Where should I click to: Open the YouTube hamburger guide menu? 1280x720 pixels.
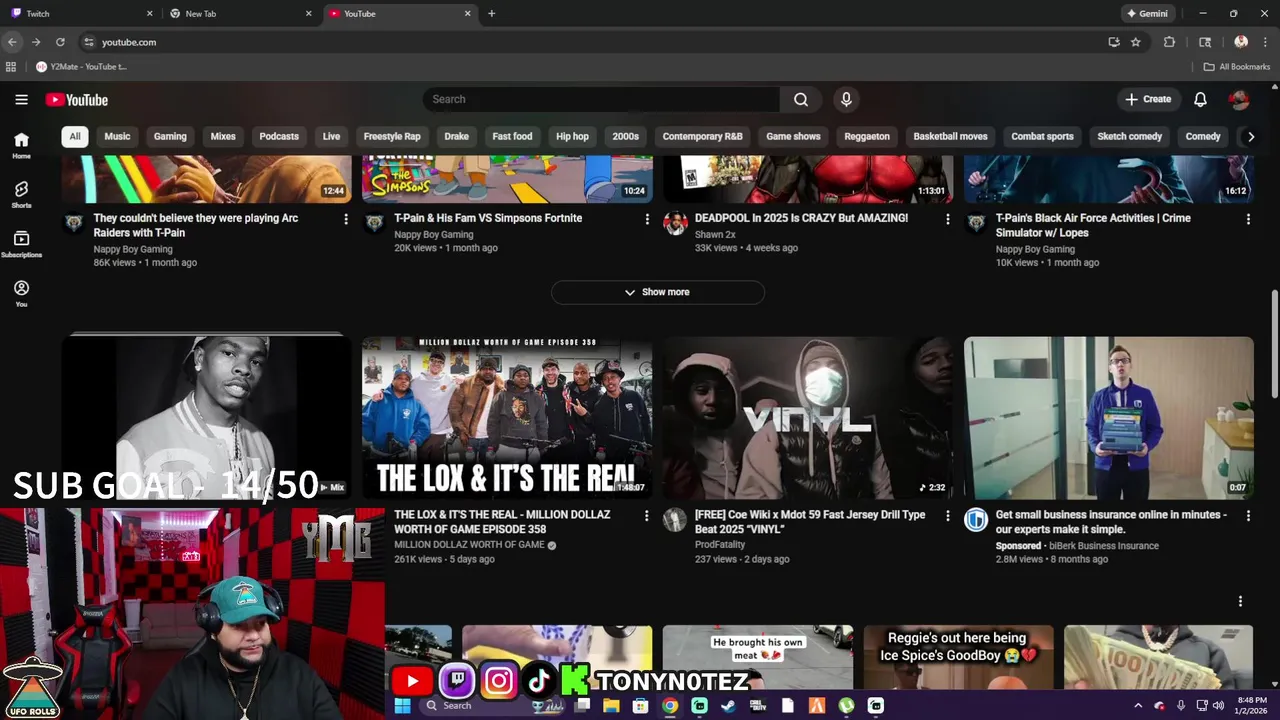click(21, 99)
